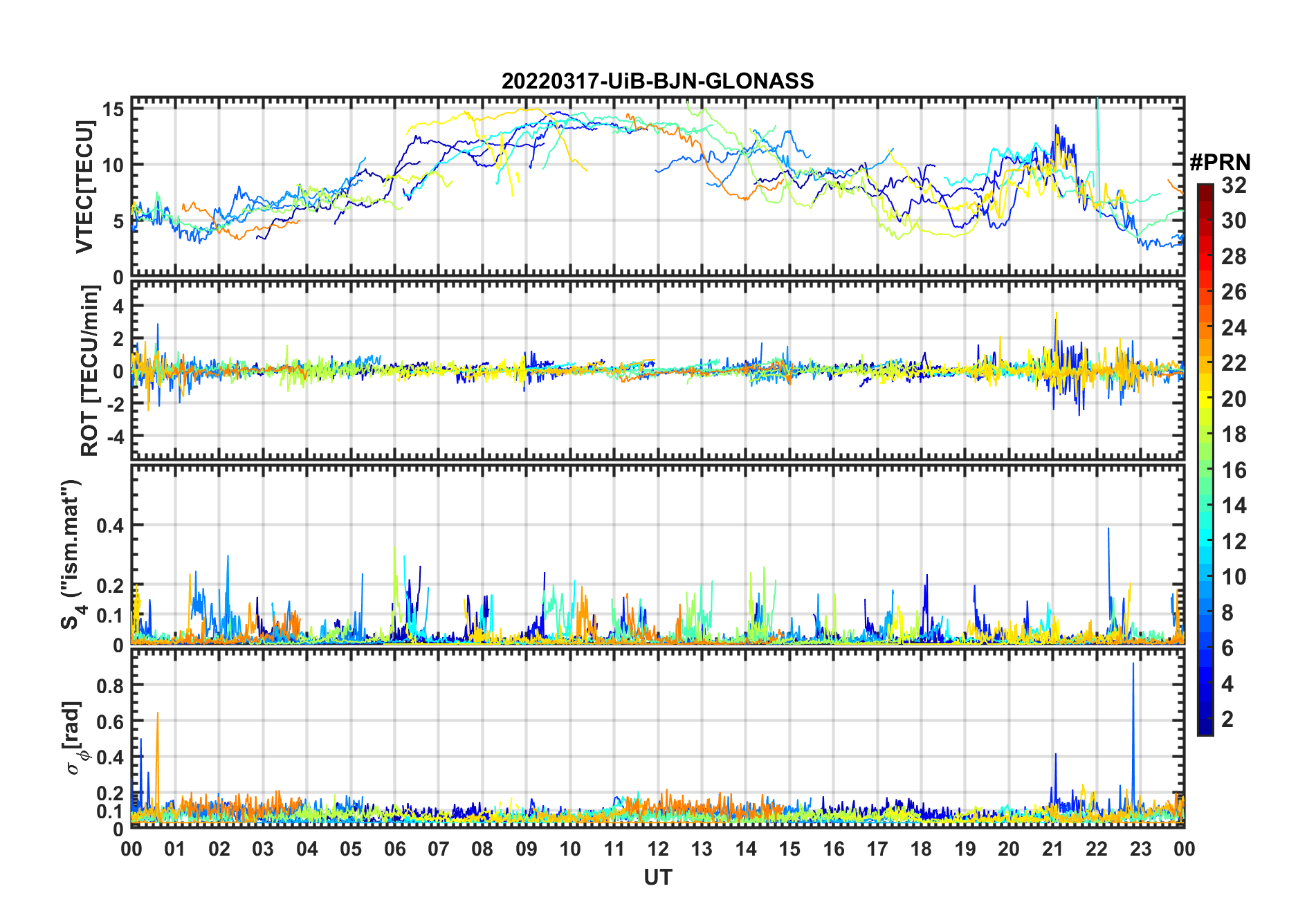The height and width of the screenshot is (920, 1316).
Task: Click the ROT y-axis tick label -2
Action: coord(115,404)
